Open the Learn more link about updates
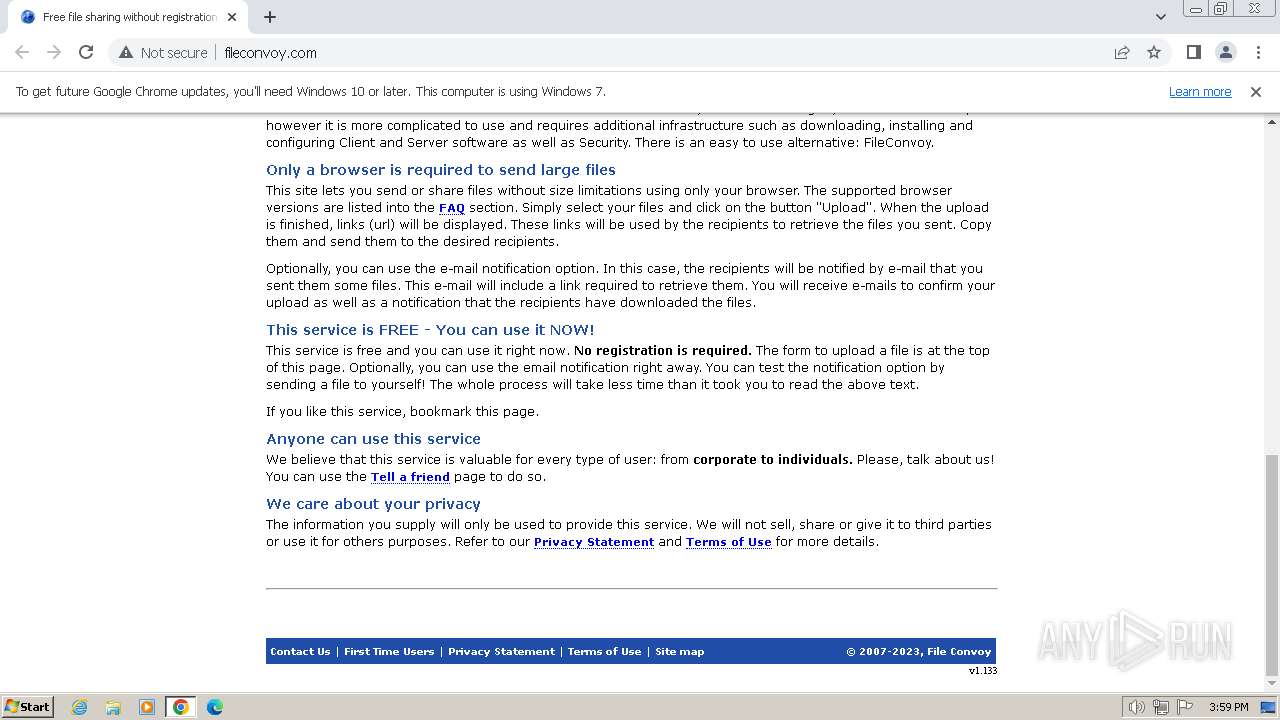1280x720 pixels. coord(1200,92)
